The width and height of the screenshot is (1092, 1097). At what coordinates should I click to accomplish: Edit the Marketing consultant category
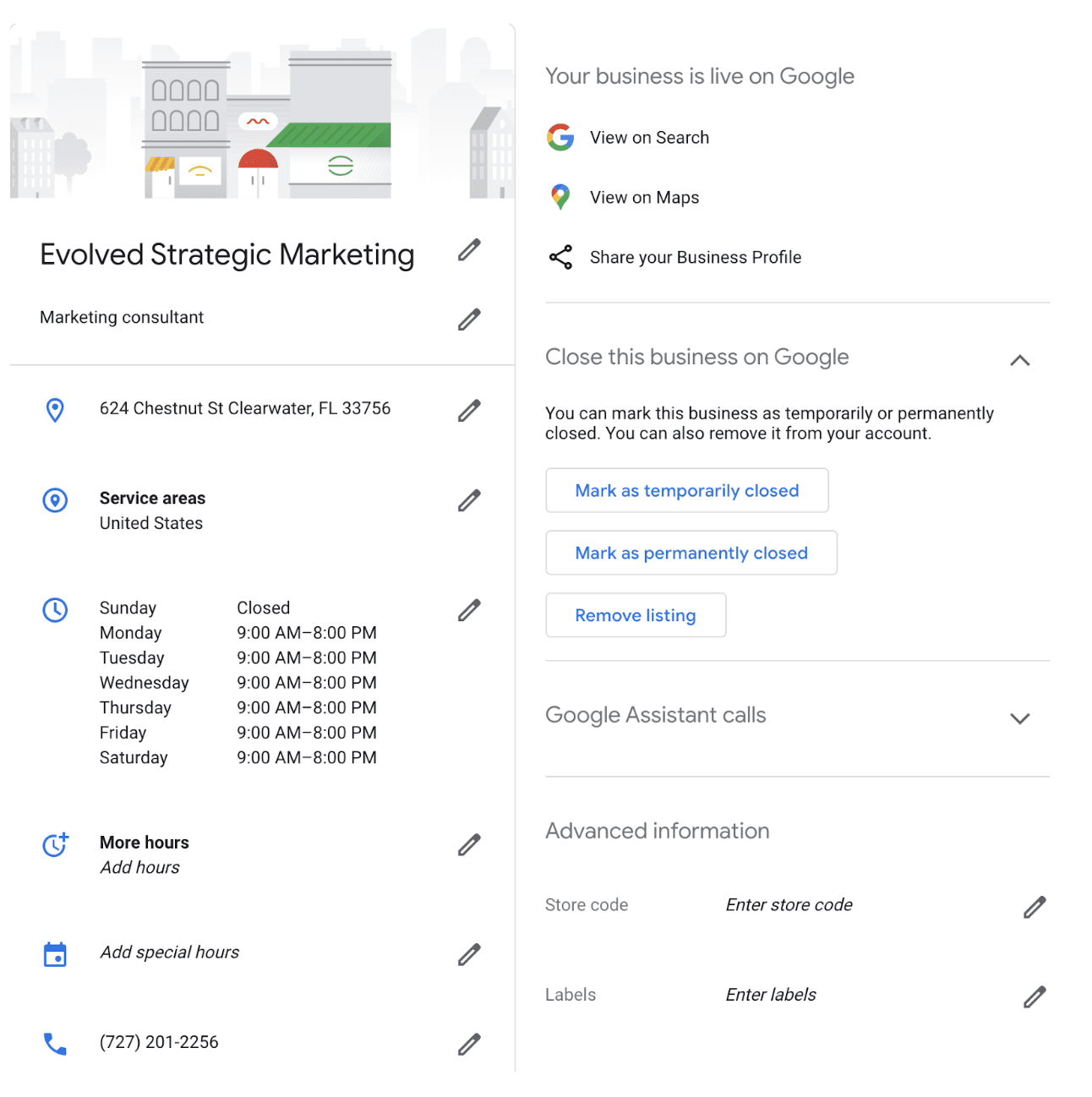pyautogui.click(x=469, y=319)
